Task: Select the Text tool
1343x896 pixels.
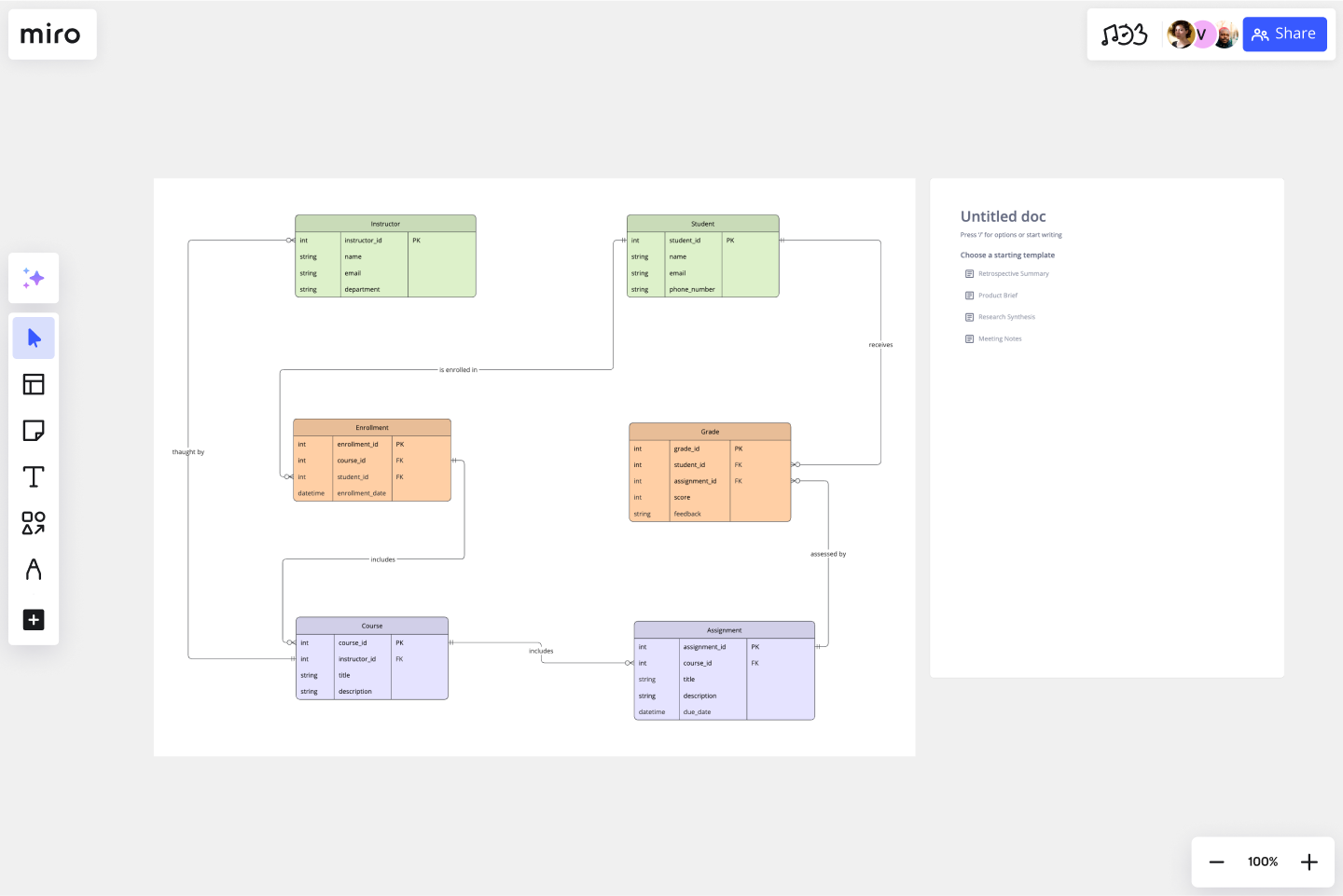Action: pyautogui.click(x=34, y=476)
